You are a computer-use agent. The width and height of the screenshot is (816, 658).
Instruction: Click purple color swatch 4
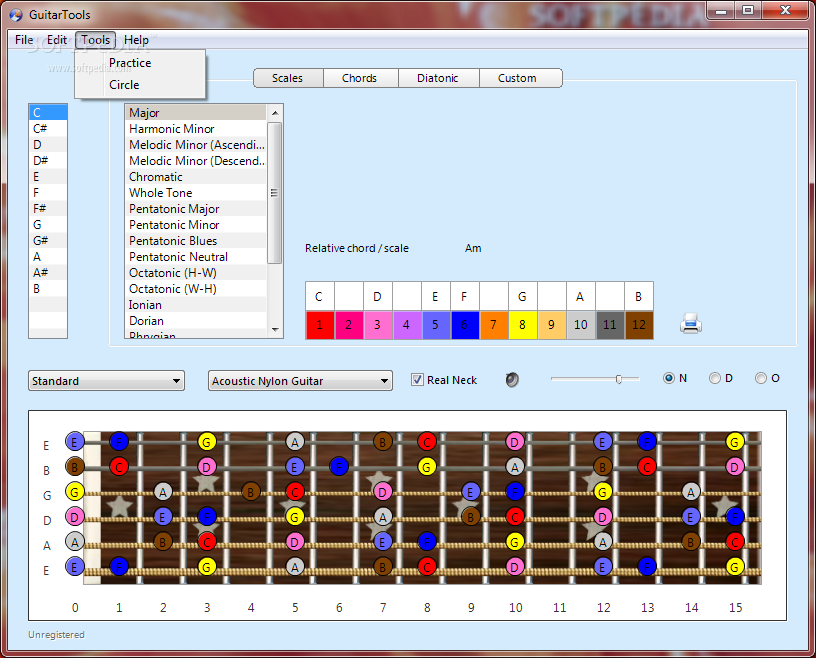tap(406, 325)
